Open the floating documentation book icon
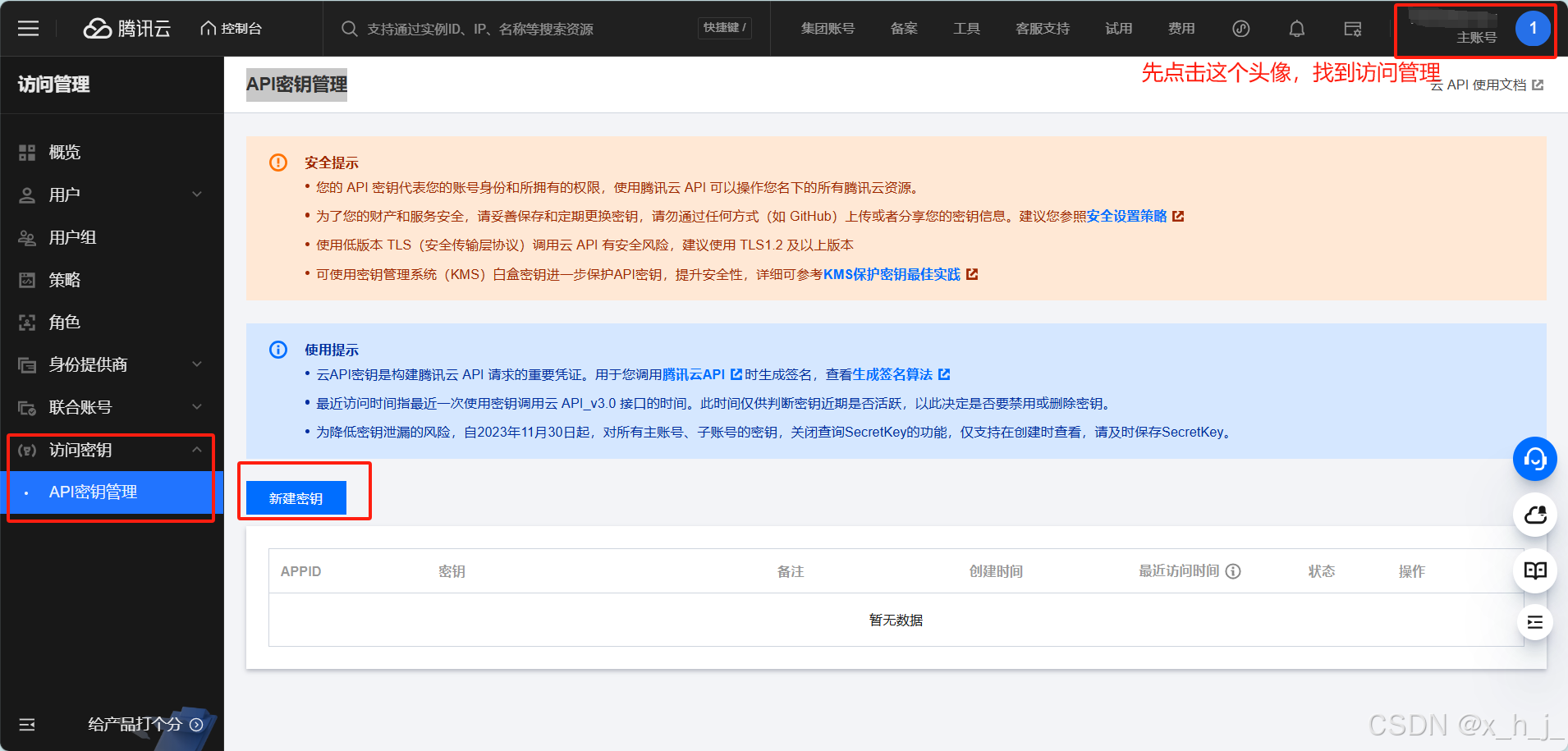Viewport: 1568px width, 751px height. tap(1535, 570)
